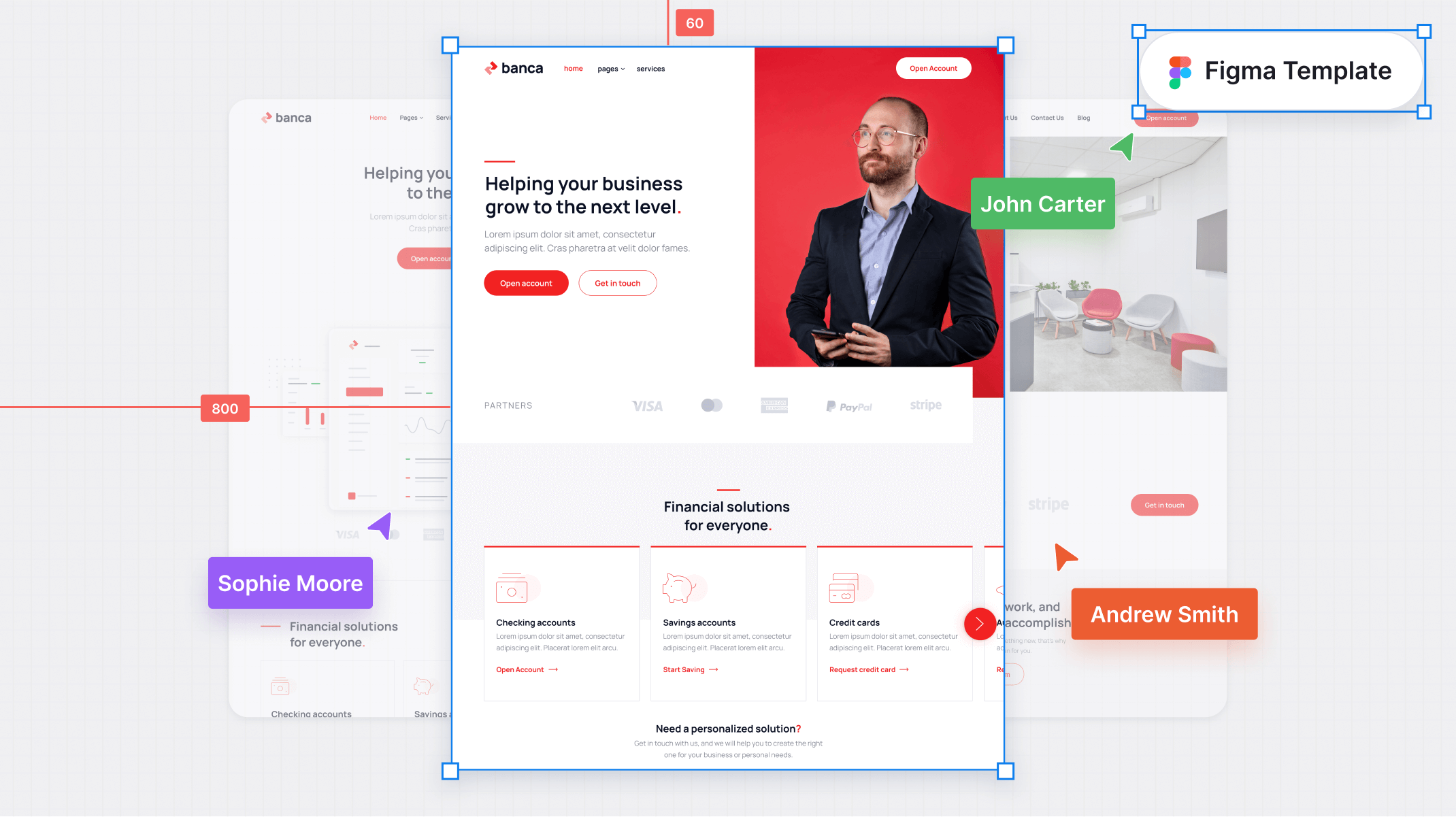Select the Home menu item in top nav

[573, 69]
